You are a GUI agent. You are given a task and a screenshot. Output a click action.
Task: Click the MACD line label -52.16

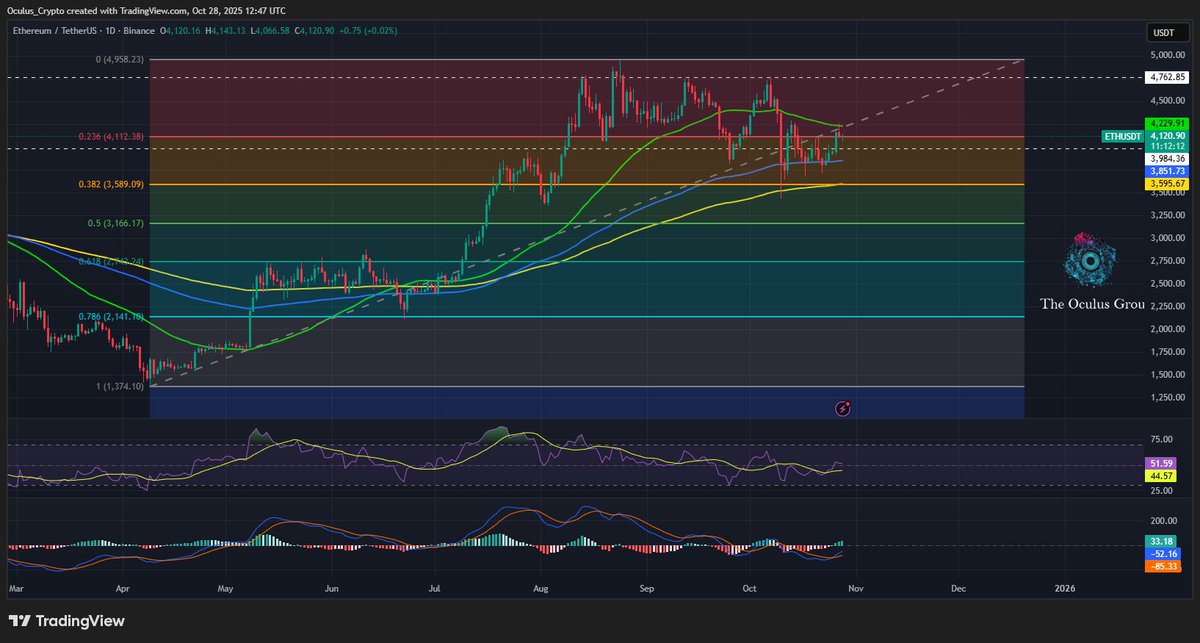coord(1164,553)
